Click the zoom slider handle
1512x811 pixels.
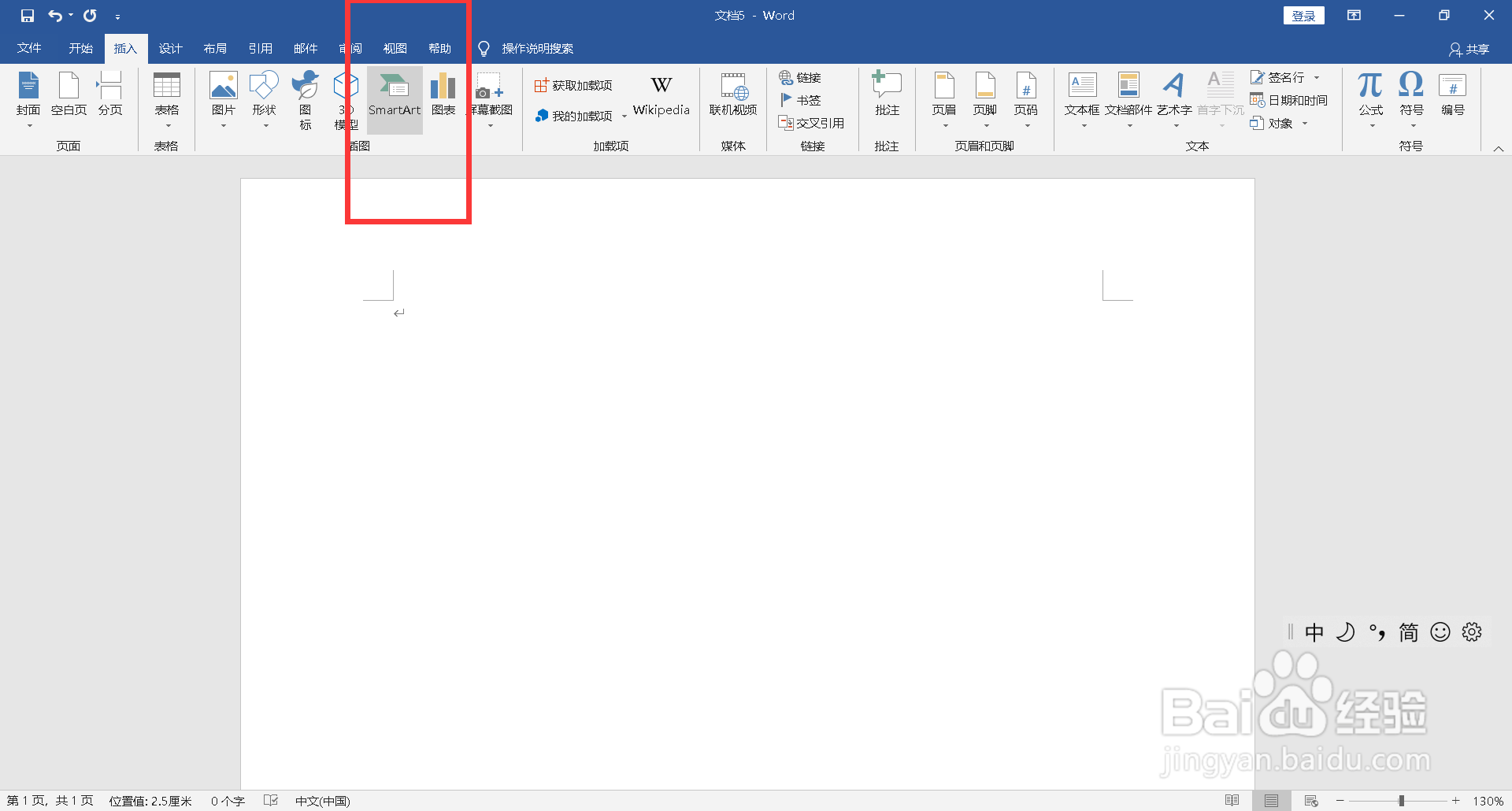[1401, 801]
